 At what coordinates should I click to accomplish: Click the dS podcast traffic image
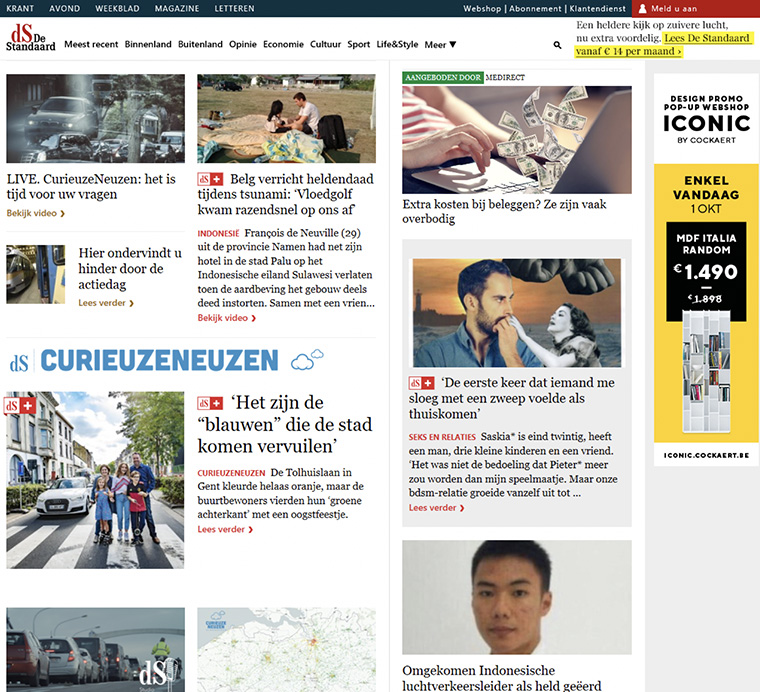pos(95,650)
